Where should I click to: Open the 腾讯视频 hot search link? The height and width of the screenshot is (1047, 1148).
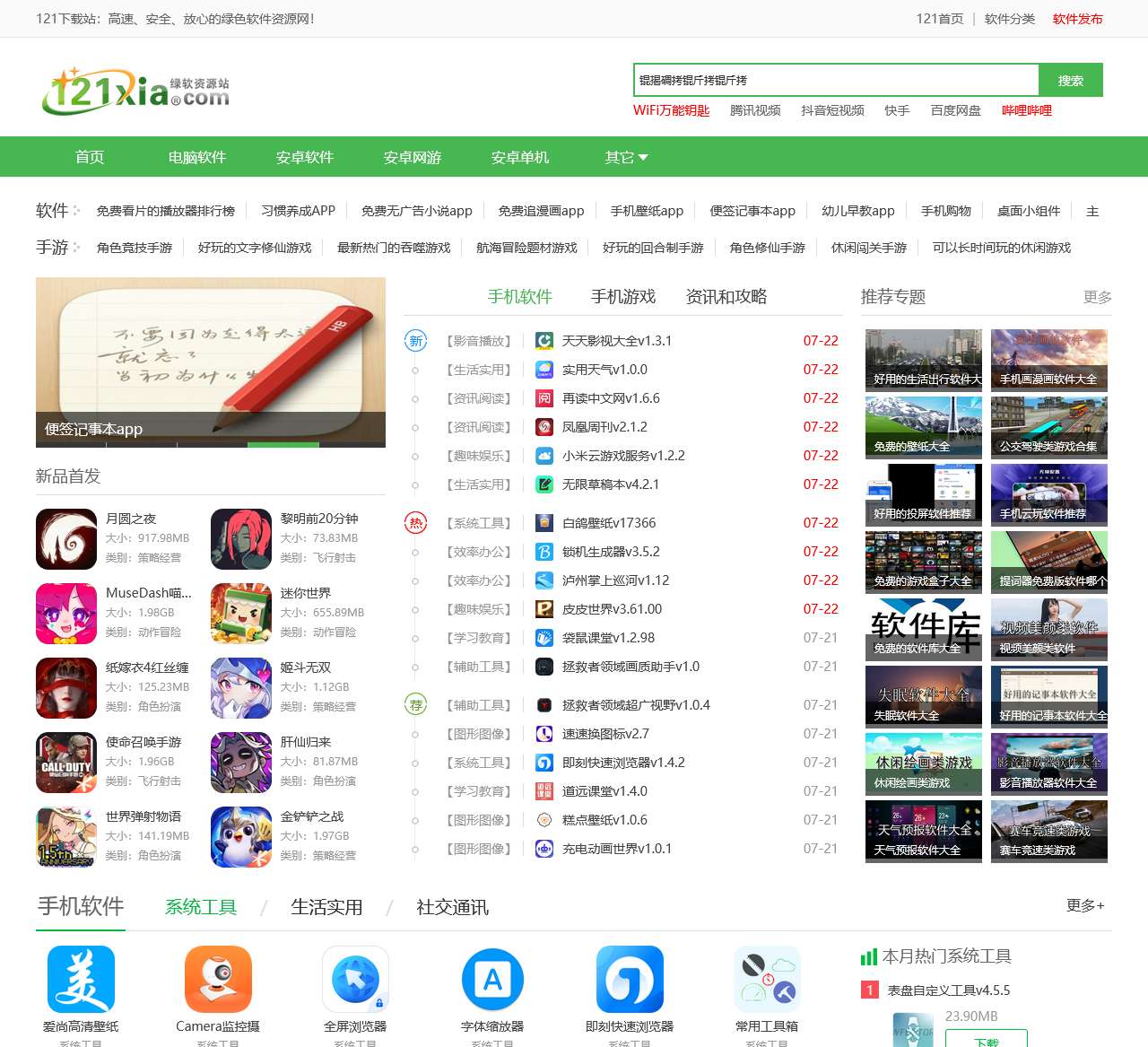pyautogui.click(x=755, y=110)
